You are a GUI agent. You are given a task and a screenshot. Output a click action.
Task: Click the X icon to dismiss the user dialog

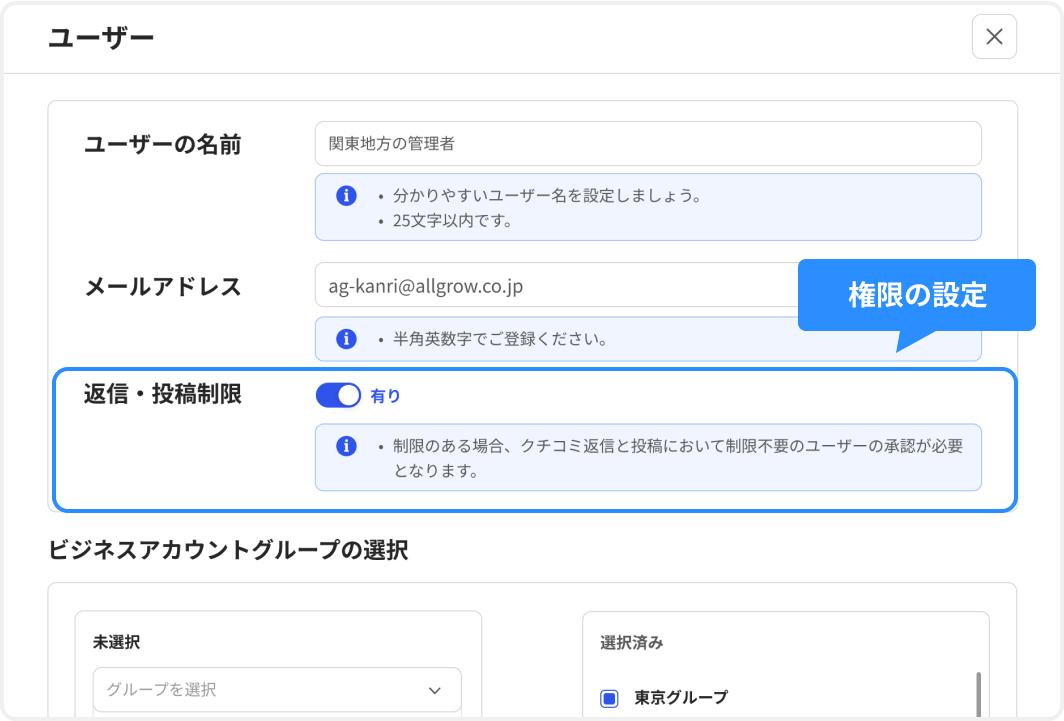point(994,36)
